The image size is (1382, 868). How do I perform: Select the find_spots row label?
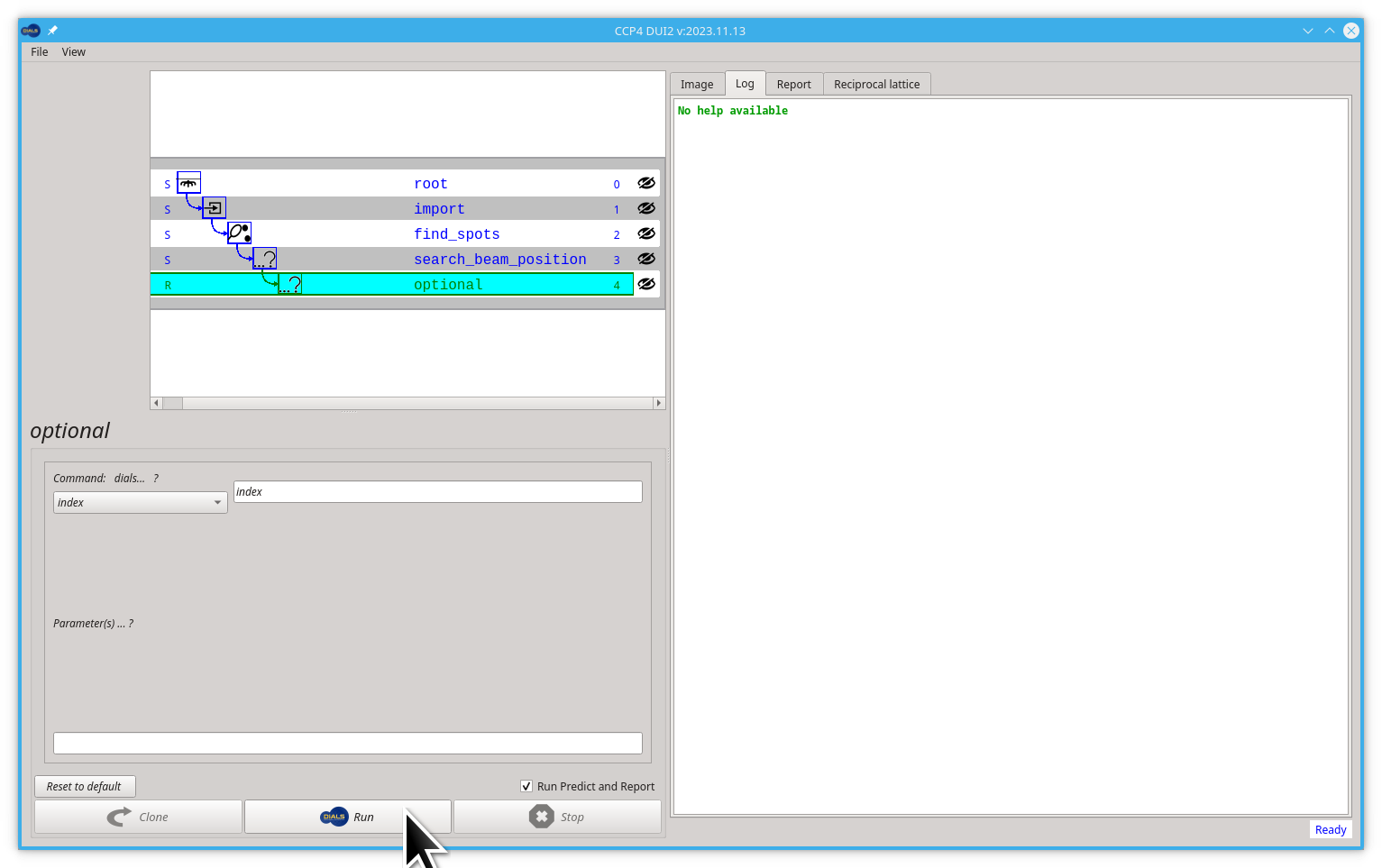457,233
